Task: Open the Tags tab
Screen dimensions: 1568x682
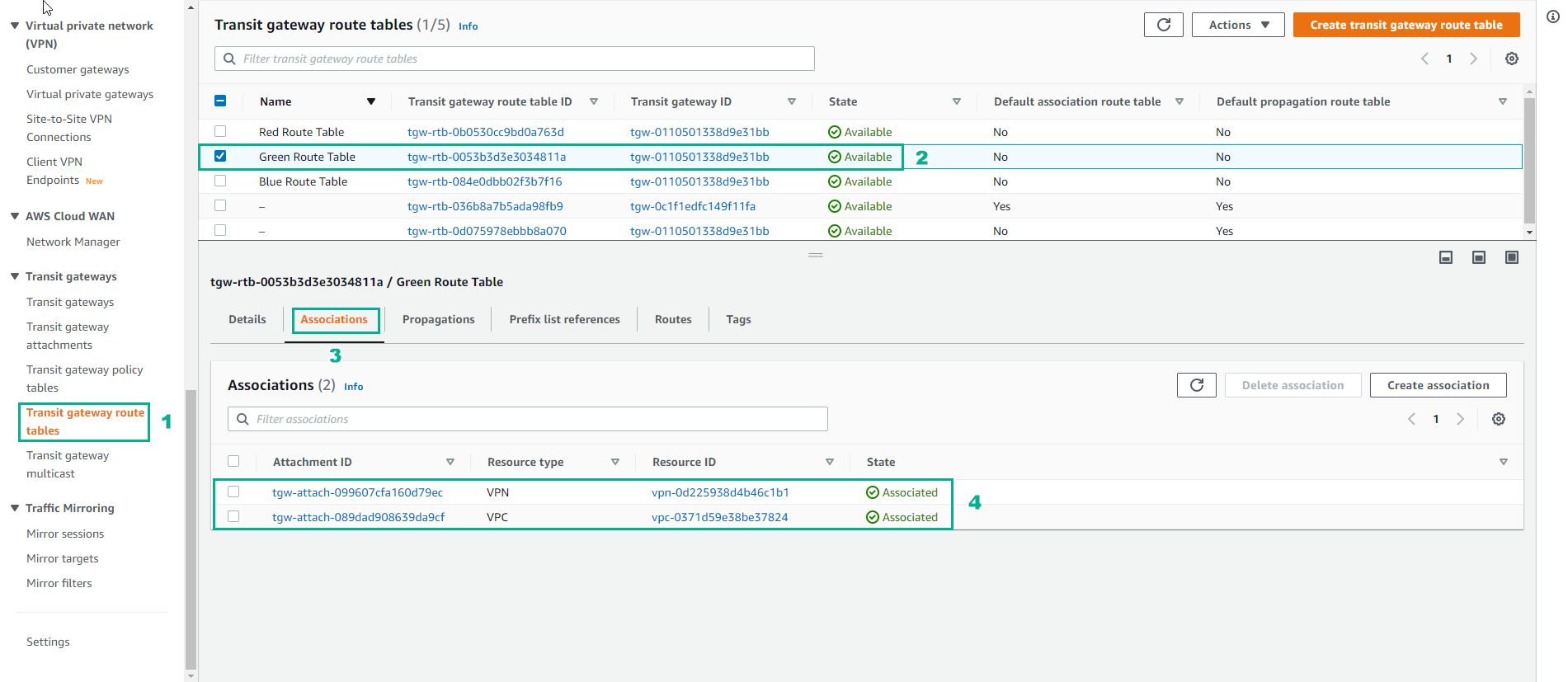Action: (738, 319)
